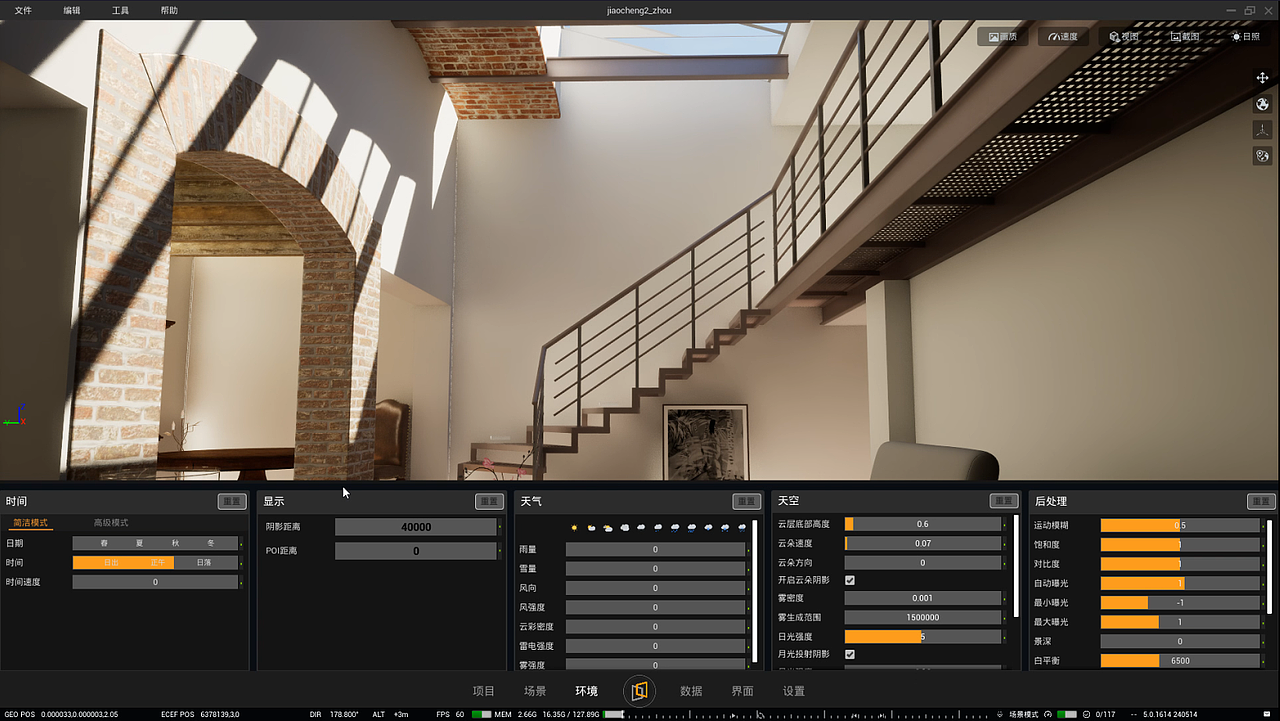Open the 工具 menu

coord(120,10)
